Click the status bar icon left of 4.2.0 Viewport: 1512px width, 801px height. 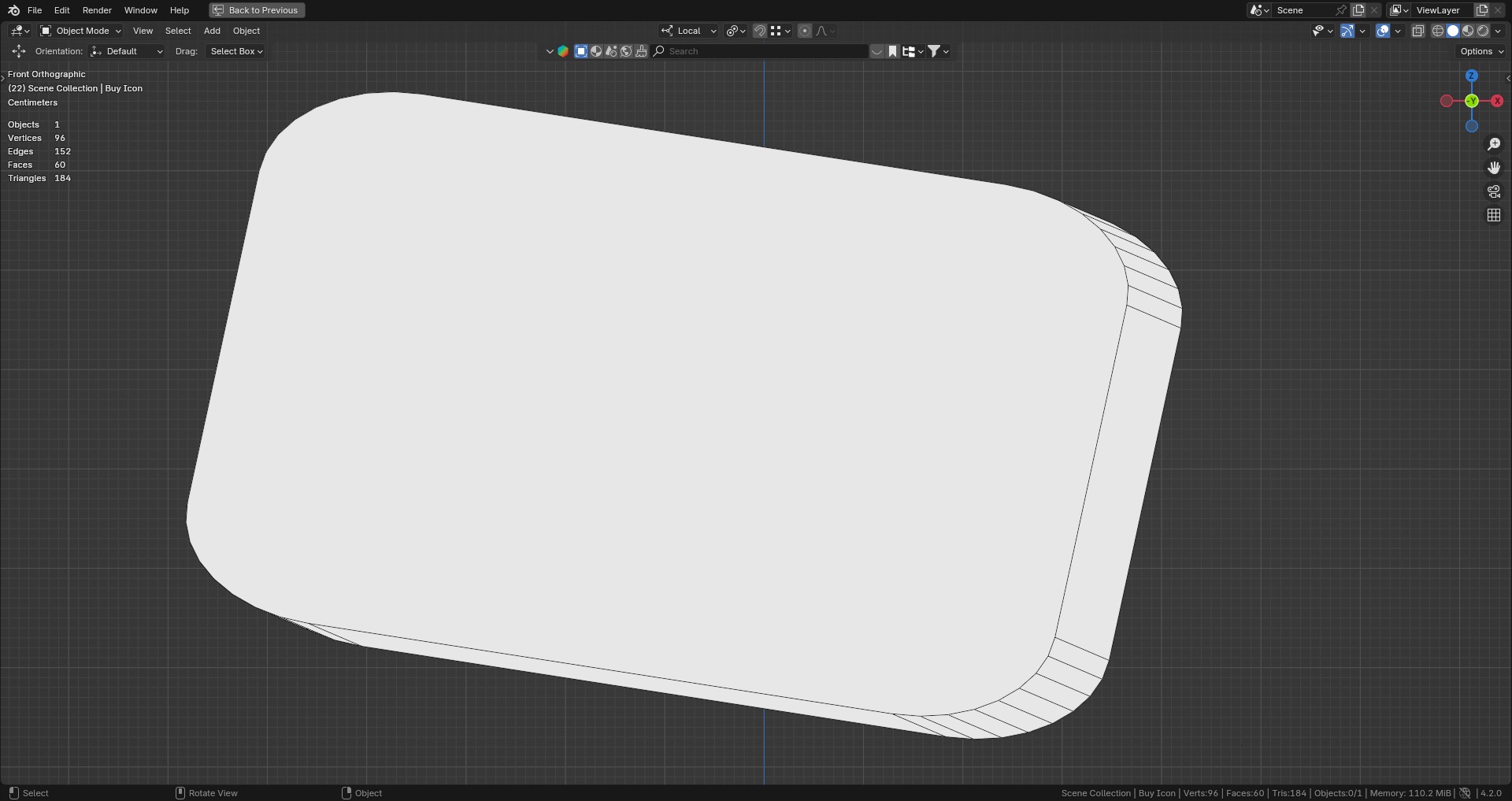(x=1465, y=793)
